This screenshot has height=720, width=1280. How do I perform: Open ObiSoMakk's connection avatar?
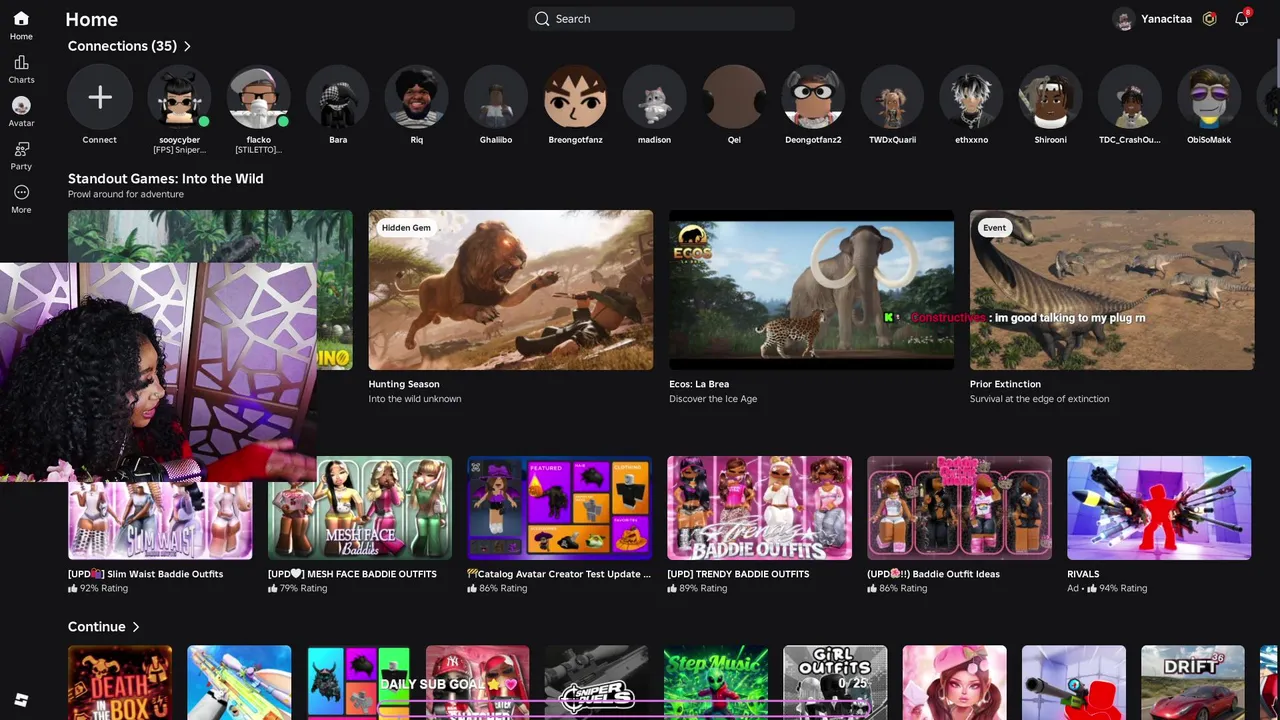click(x=1209, y=97)
